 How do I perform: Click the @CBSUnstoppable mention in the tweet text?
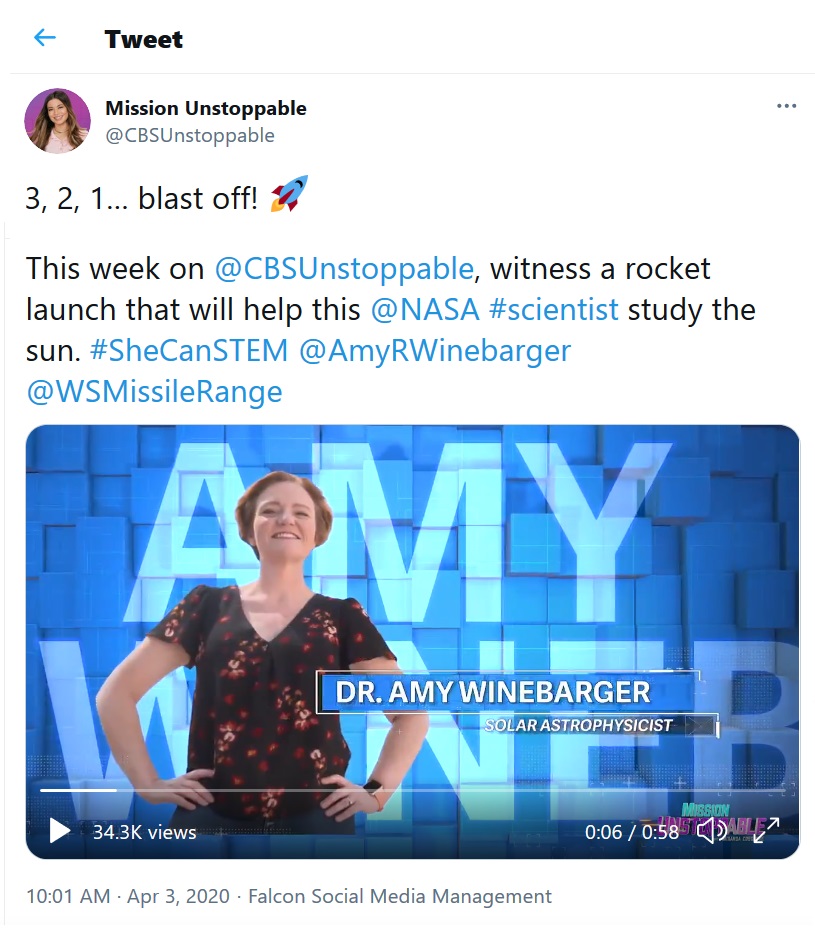coord(344,268)
